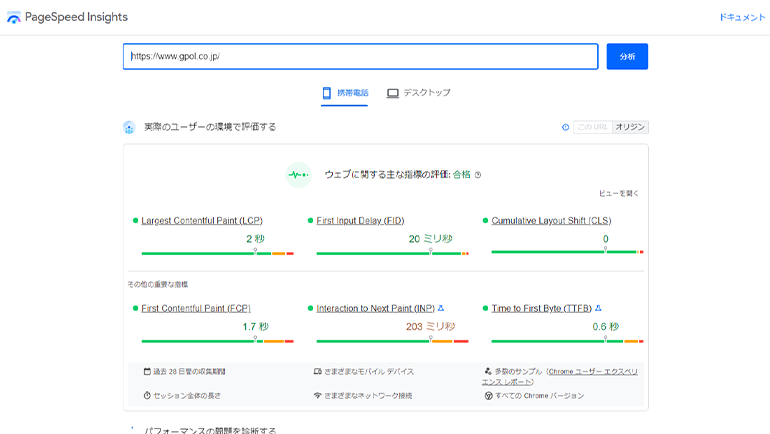770x434 pixels.
Task: Click the experimental flask icon next to TTFB
Action: [598, 308]
